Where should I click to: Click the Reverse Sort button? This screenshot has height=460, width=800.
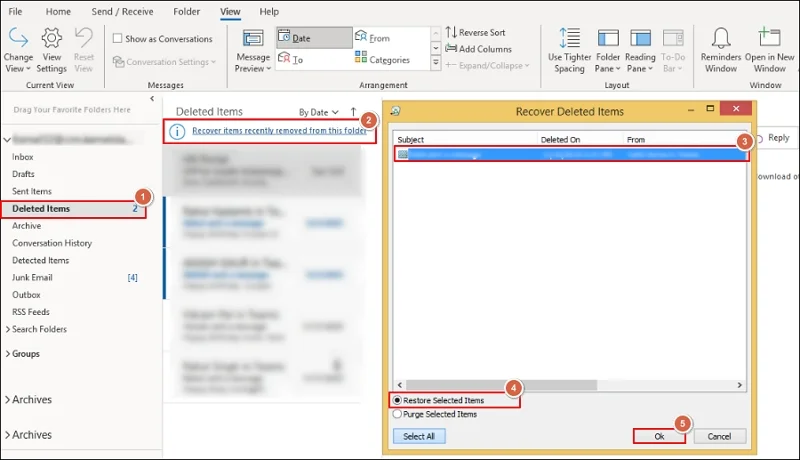pos(475,32)
